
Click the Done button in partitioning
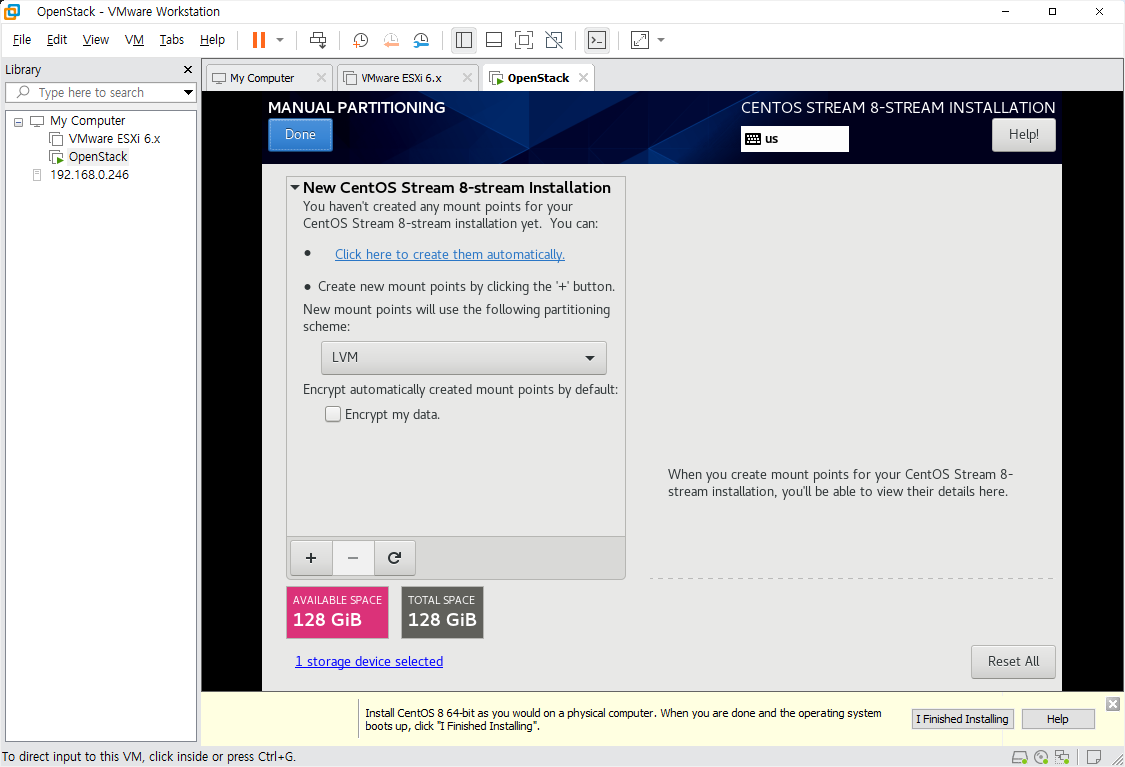click(300, 134)
